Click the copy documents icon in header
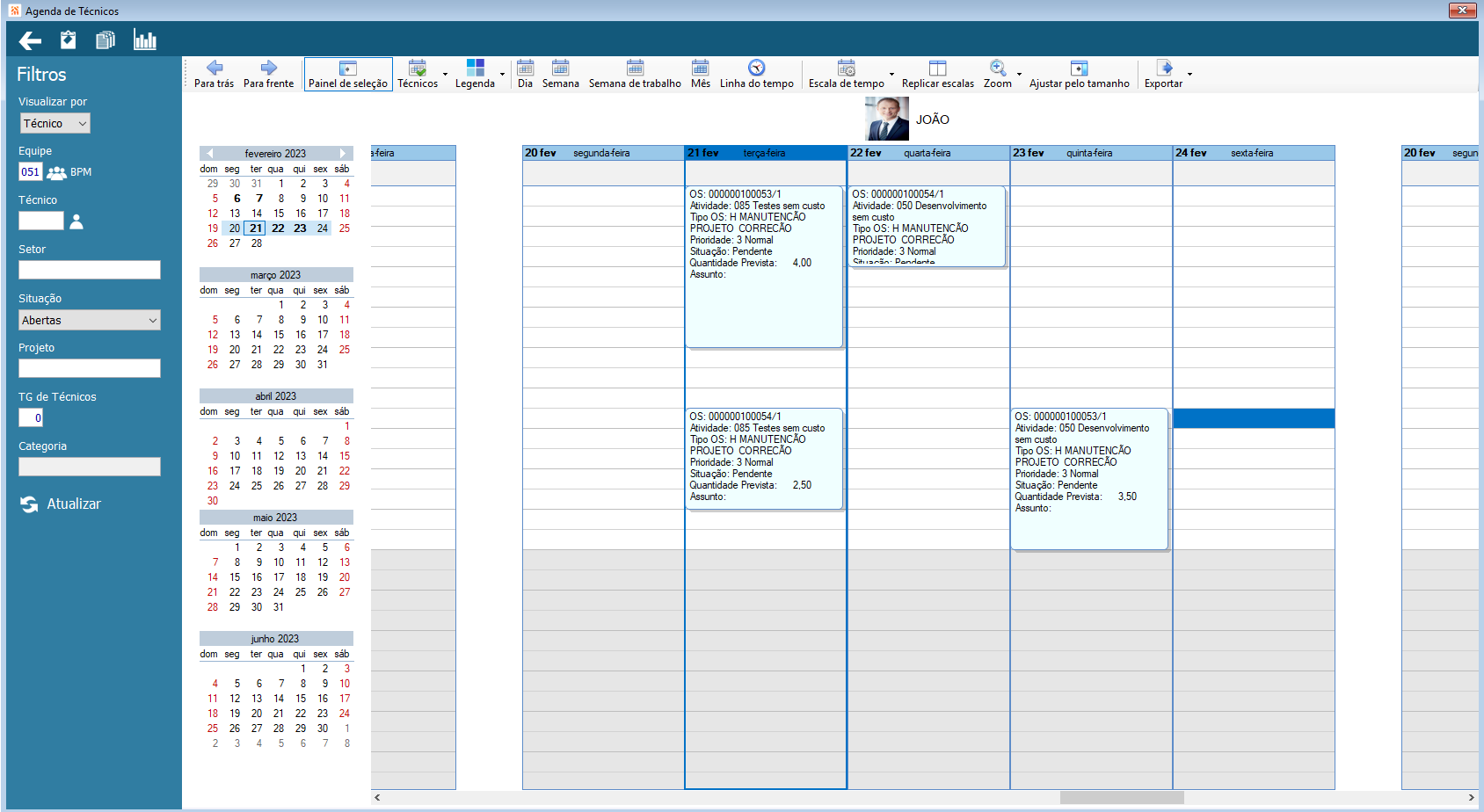The height and width of the screenshot is (812, 1484). click(105, 40)
